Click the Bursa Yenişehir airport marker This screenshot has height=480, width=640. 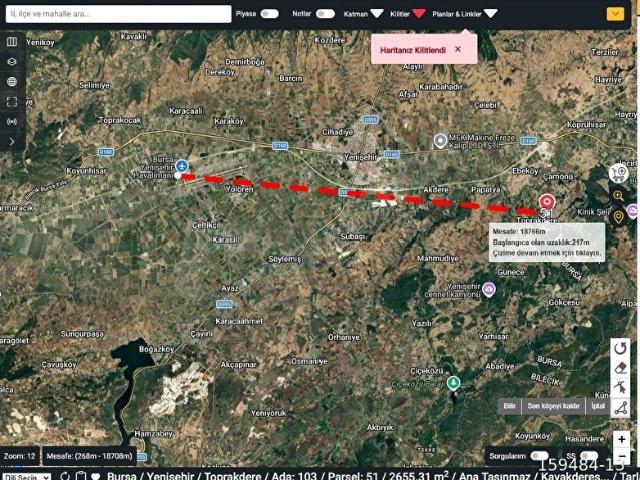pyautogui.click(x=182, y=166)
